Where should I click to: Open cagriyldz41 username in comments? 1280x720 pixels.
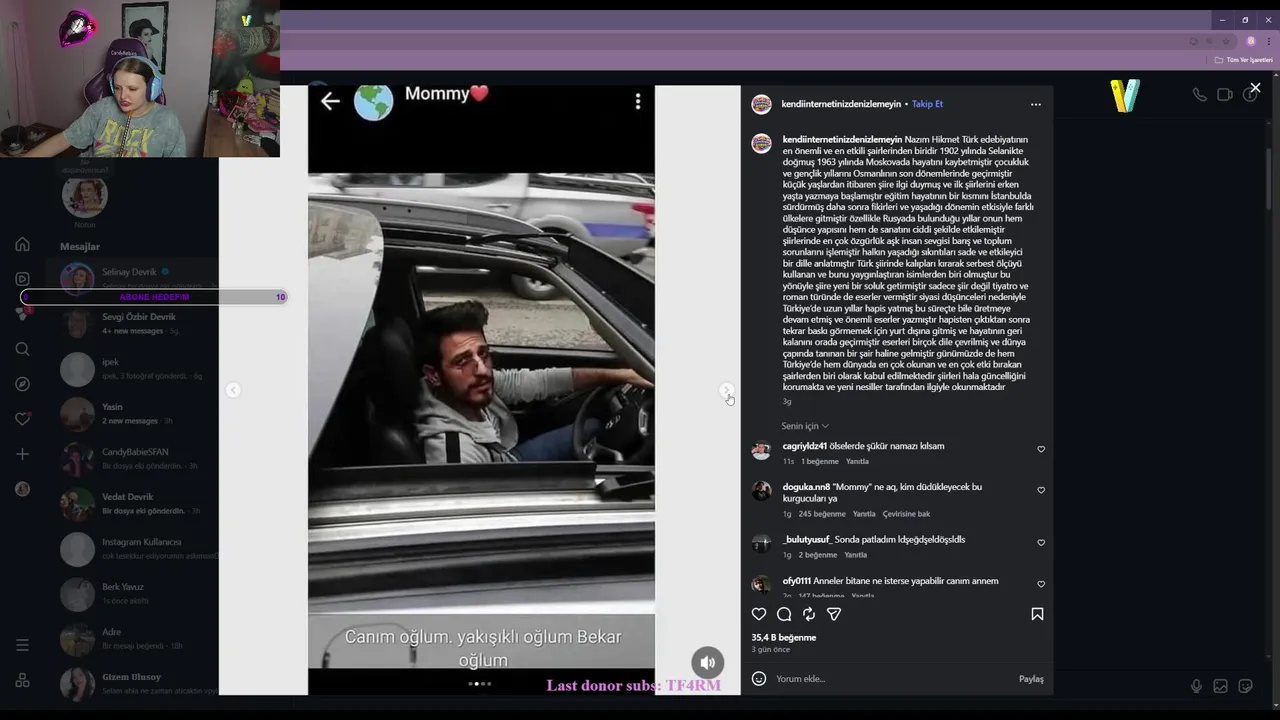[804, 446]
